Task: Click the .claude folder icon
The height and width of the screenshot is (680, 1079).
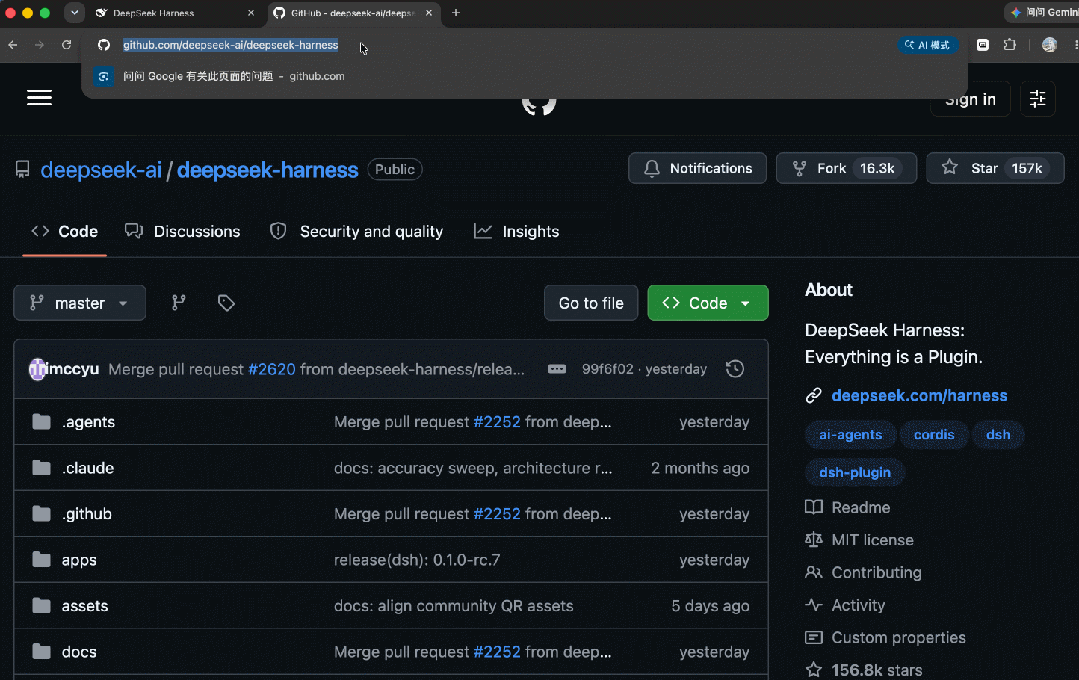Action: (41, 468)
